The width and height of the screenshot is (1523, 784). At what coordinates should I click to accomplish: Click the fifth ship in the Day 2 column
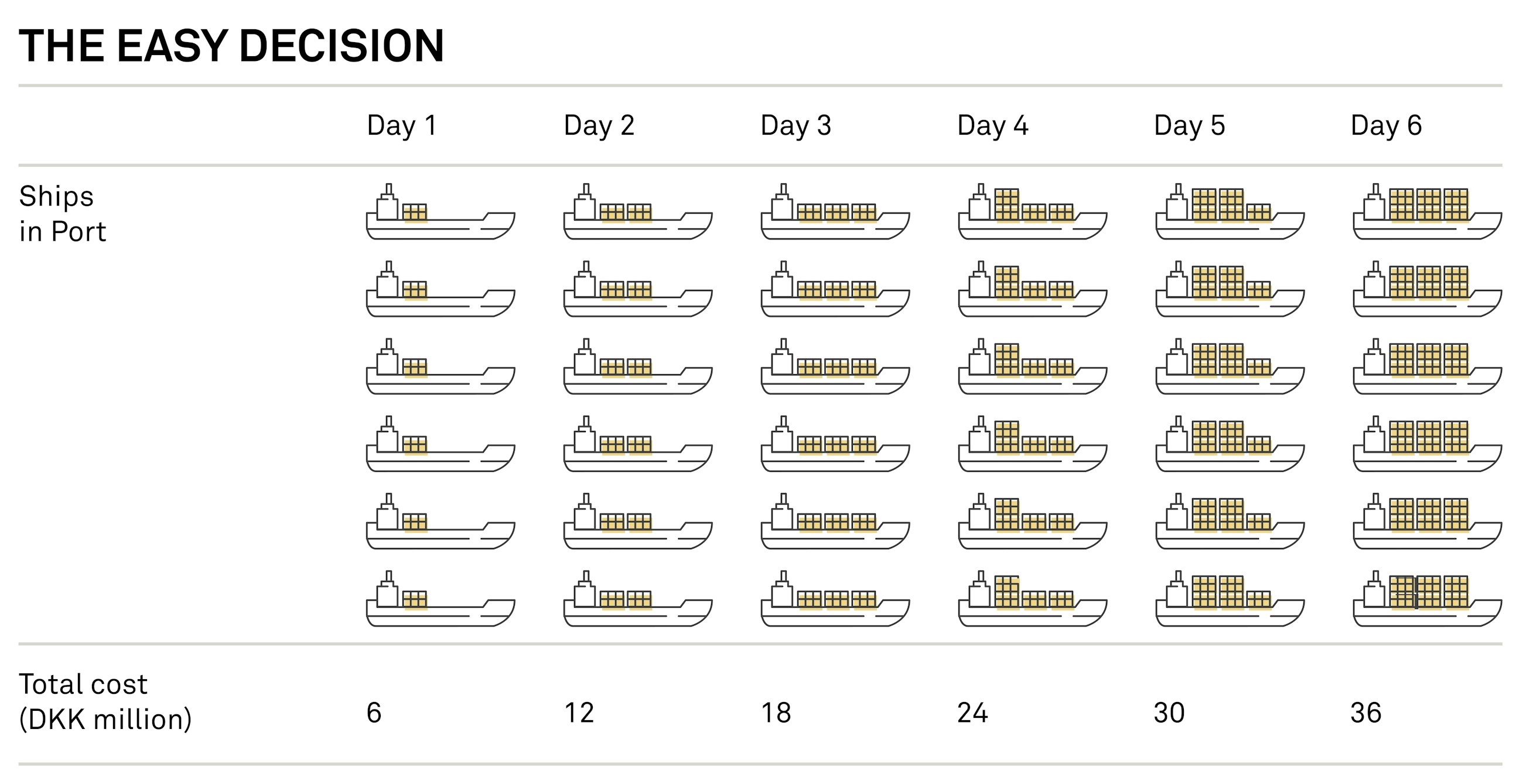click(x=638, y=522)
